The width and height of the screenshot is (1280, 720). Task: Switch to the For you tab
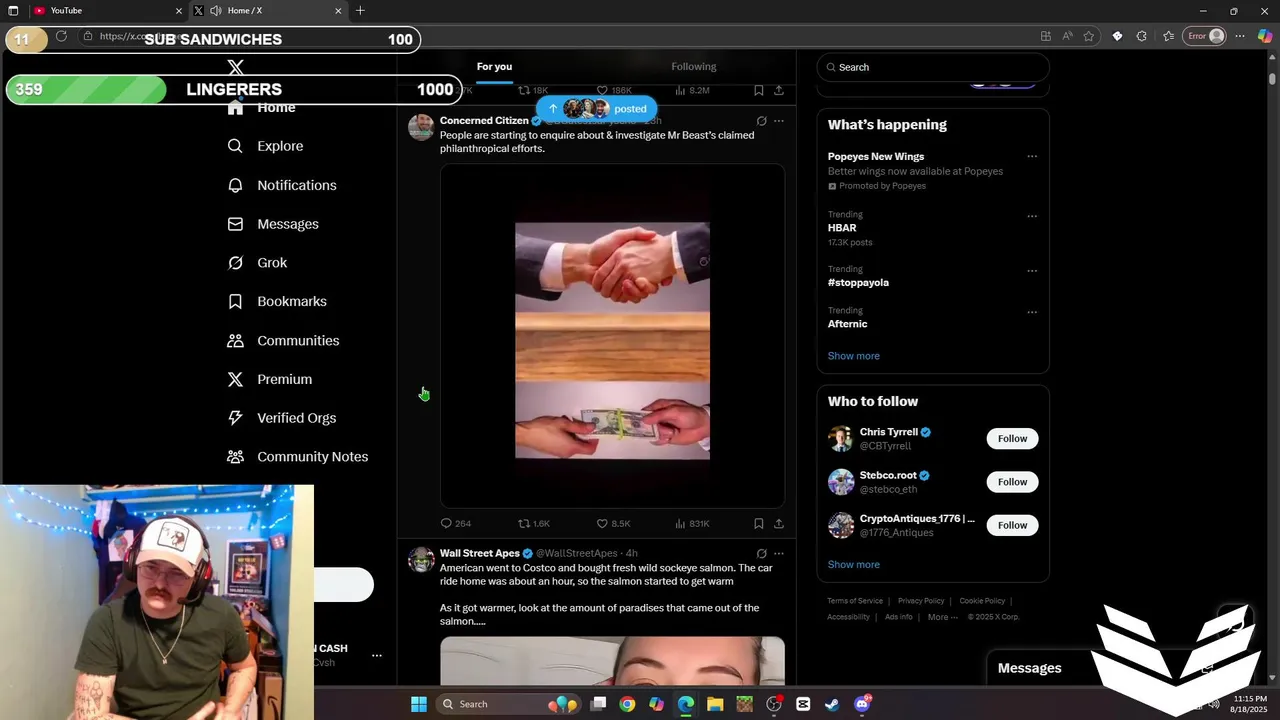(494, 67)
